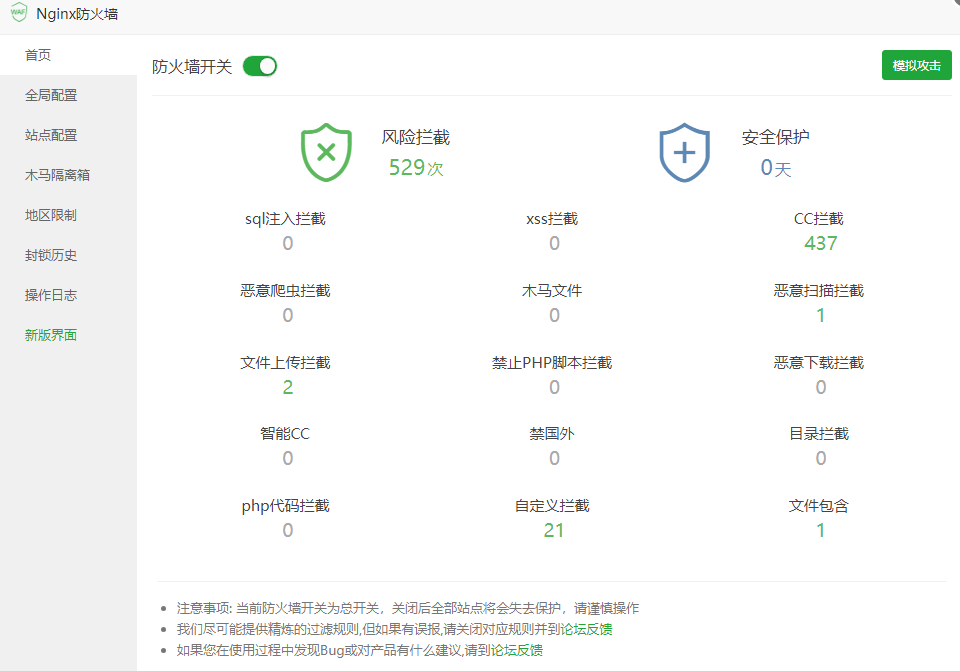Open 全局配置 in the sidebar
This screenshot has height=671, width=960.
[69, 95]
